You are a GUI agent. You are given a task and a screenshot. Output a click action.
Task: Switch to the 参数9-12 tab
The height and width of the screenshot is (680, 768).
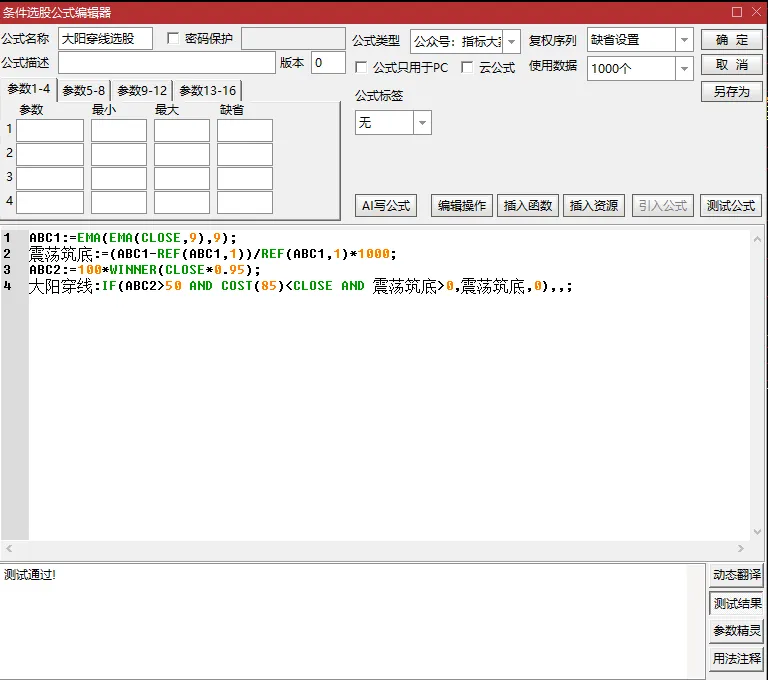pyautogui.click(x=142, y=91)
